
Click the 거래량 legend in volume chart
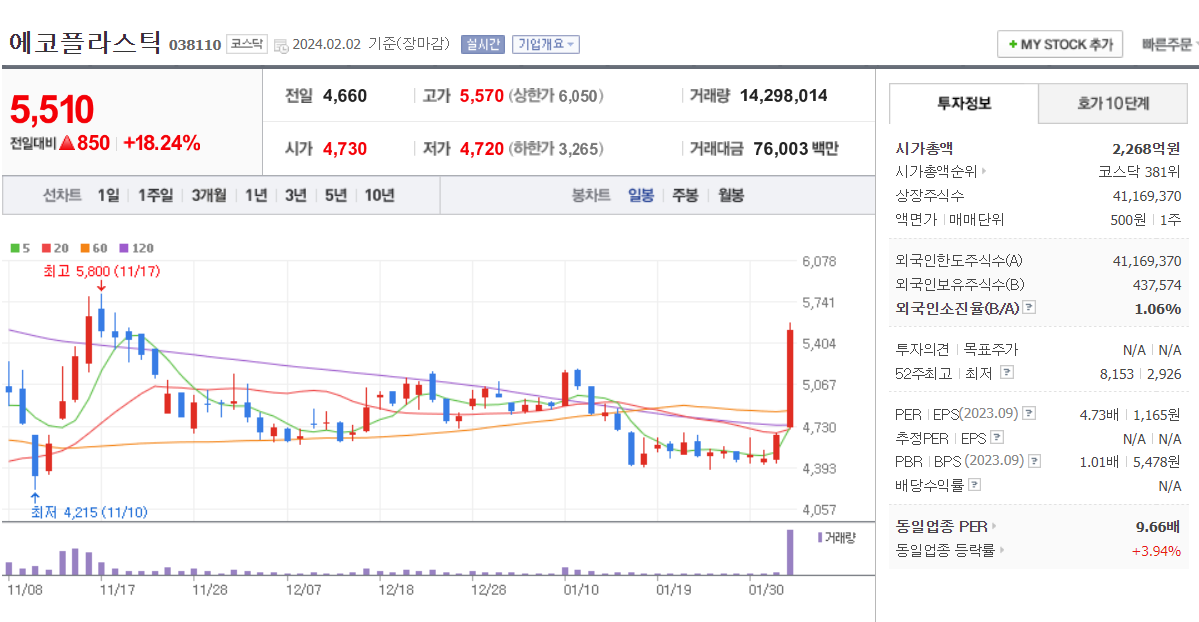837,538
